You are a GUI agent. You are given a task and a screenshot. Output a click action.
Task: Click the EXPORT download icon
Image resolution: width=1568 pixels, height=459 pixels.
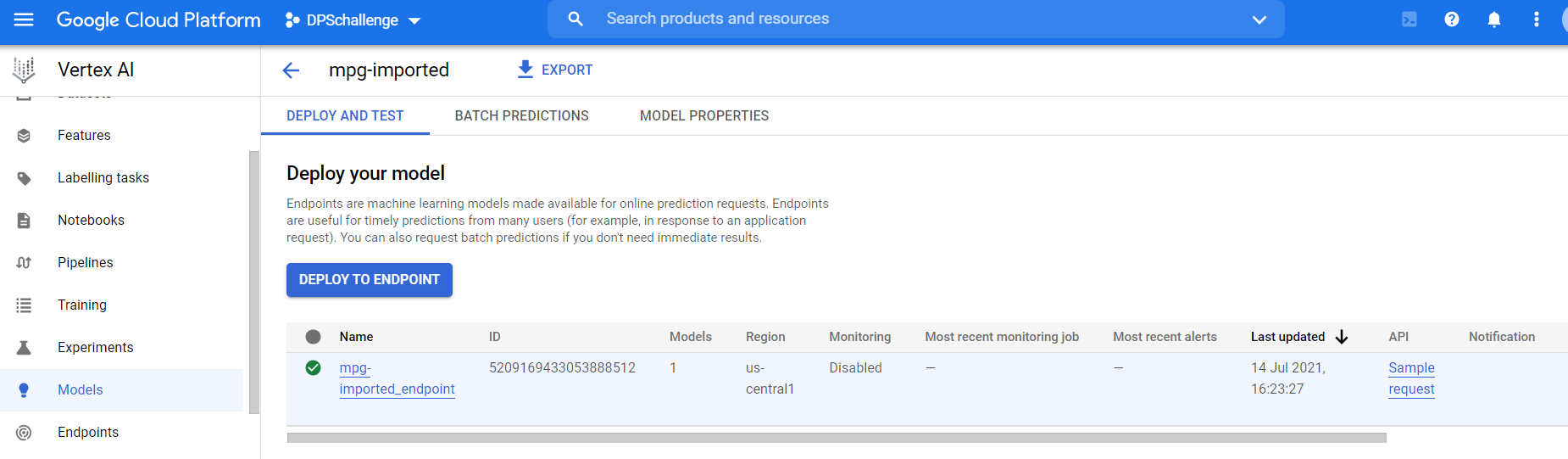click(525, 70)
